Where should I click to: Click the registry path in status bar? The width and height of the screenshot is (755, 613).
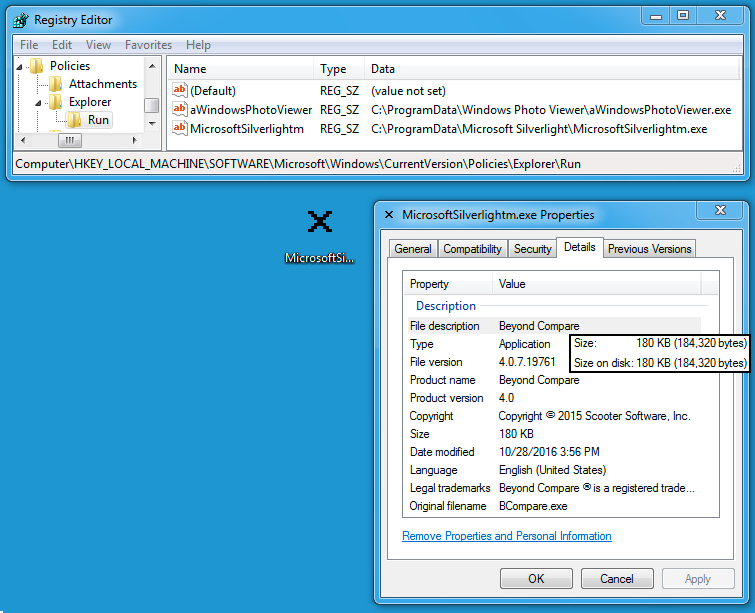point(298,164)
